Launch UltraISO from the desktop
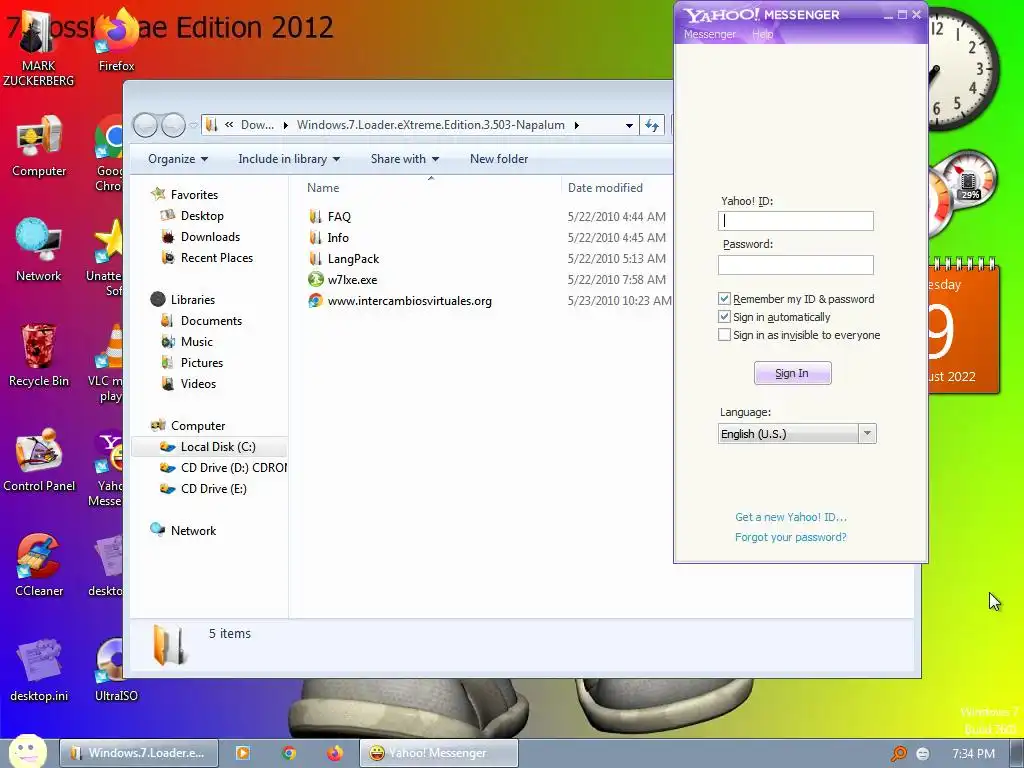This screenshot has height=768, width=1024. 116,669
